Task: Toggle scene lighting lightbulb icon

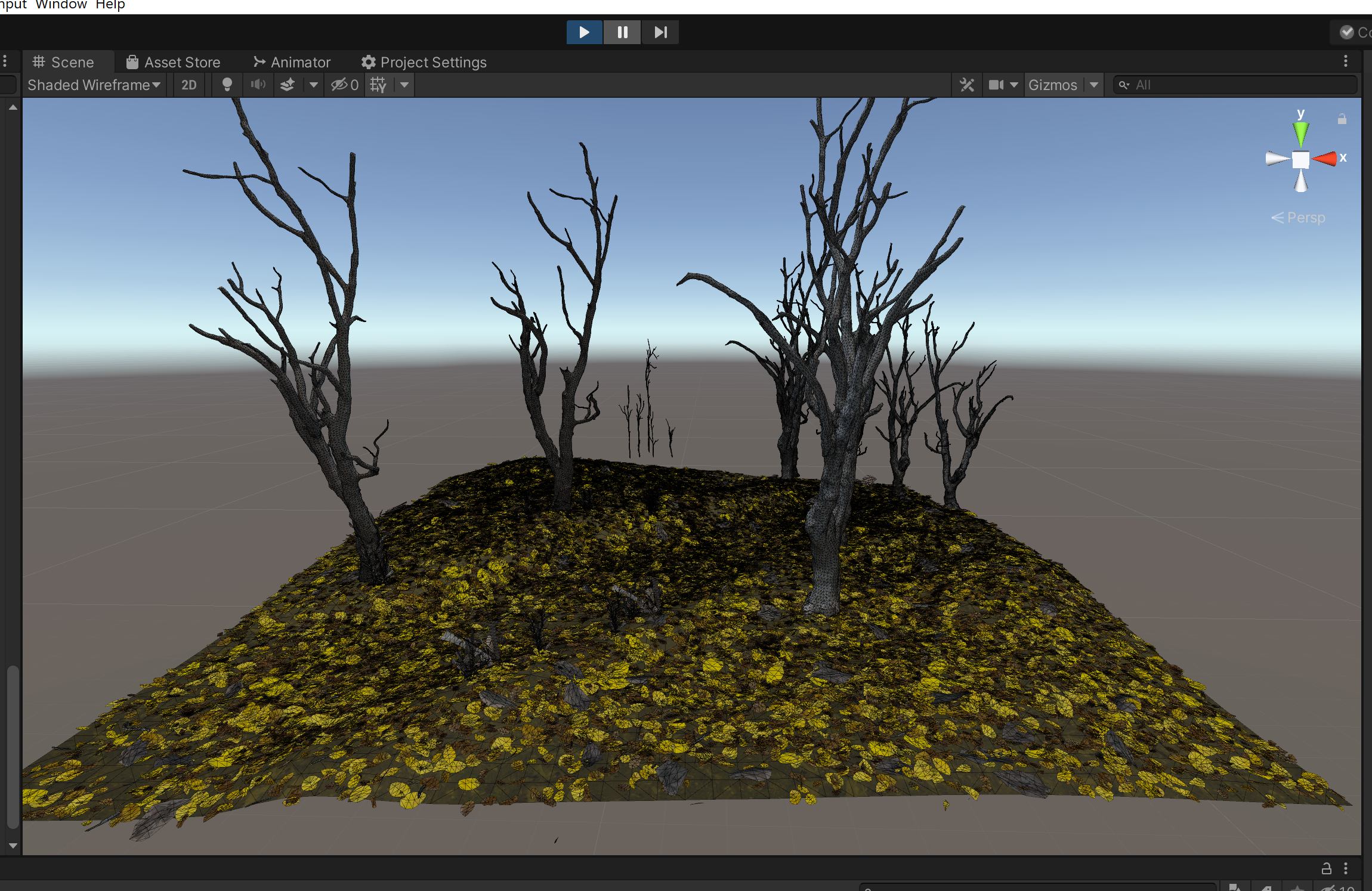Action: click(x=227, y=85)
